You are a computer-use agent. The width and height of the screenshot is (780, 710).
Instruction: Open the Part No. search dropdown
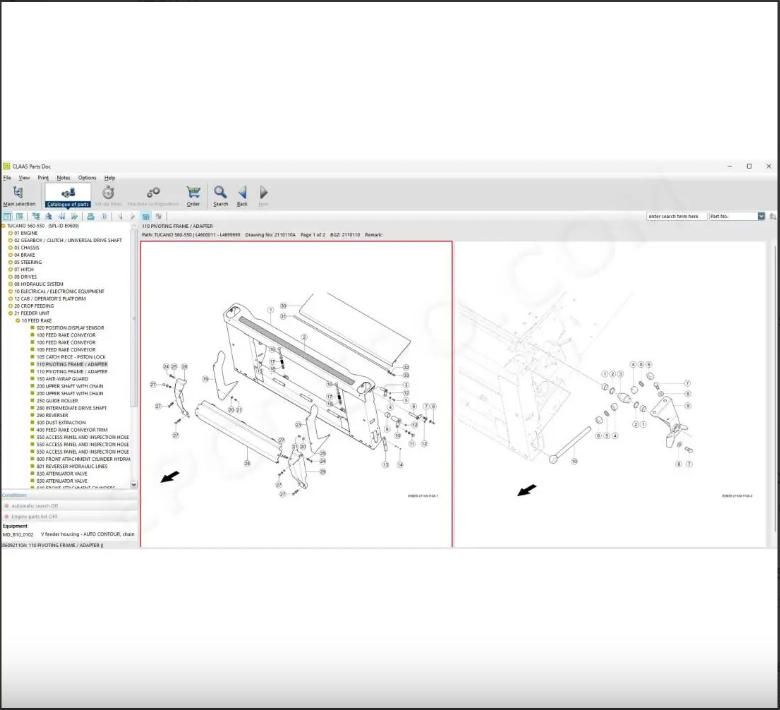coord(761,216)
